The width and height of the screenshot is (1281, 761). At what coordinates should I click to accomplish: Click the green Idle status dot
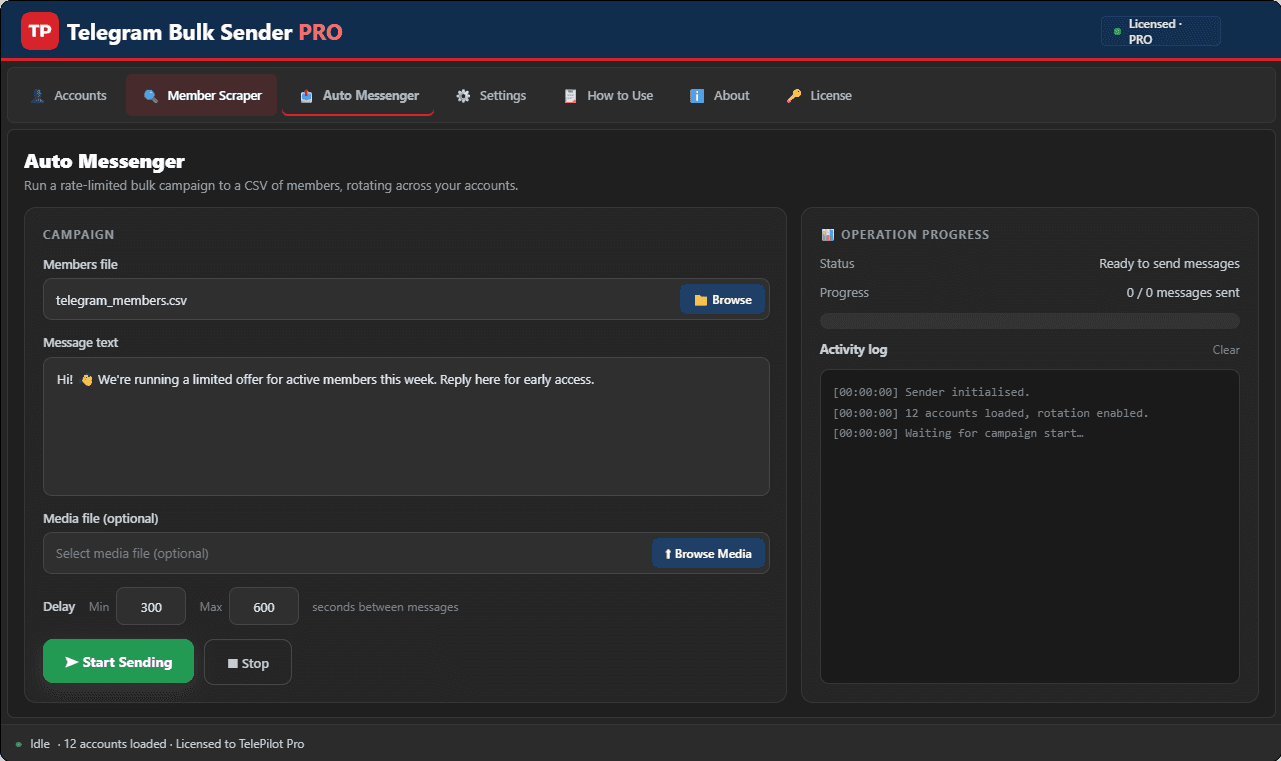[x=18, y=744]
